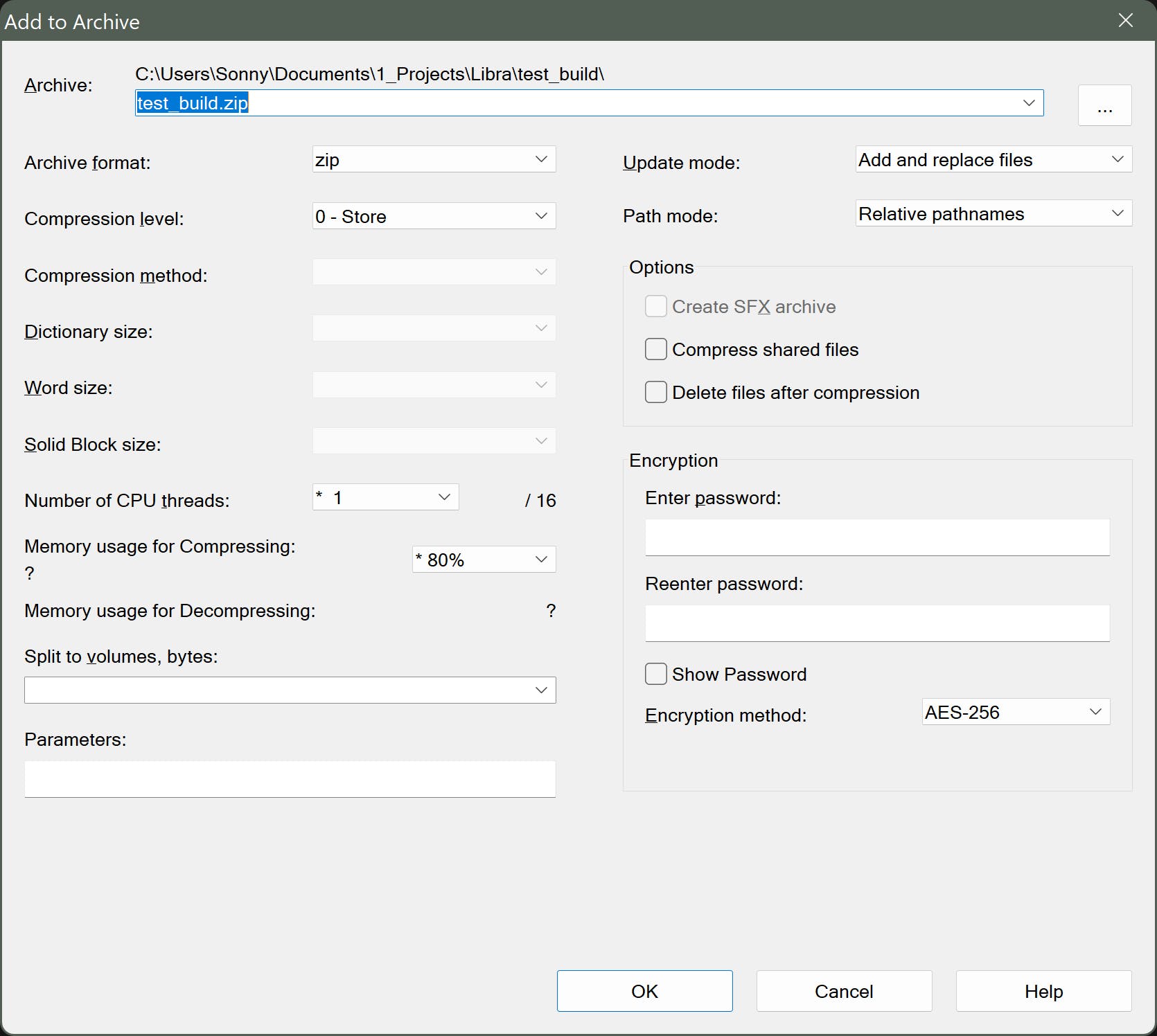Expand the Split to volumes dropdown

pyautogui.click(x=290, y=690)
